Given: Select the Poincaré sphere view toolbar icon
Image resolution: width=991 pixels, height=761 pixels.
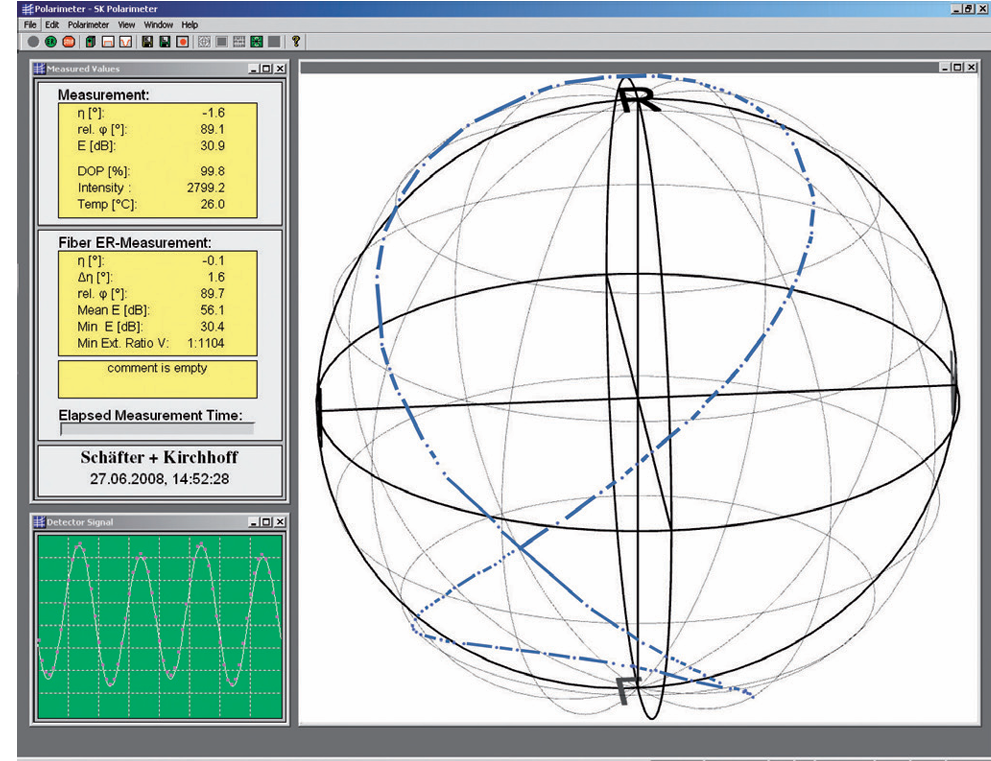Looking at the screenshot, I should tap(204, 42).
